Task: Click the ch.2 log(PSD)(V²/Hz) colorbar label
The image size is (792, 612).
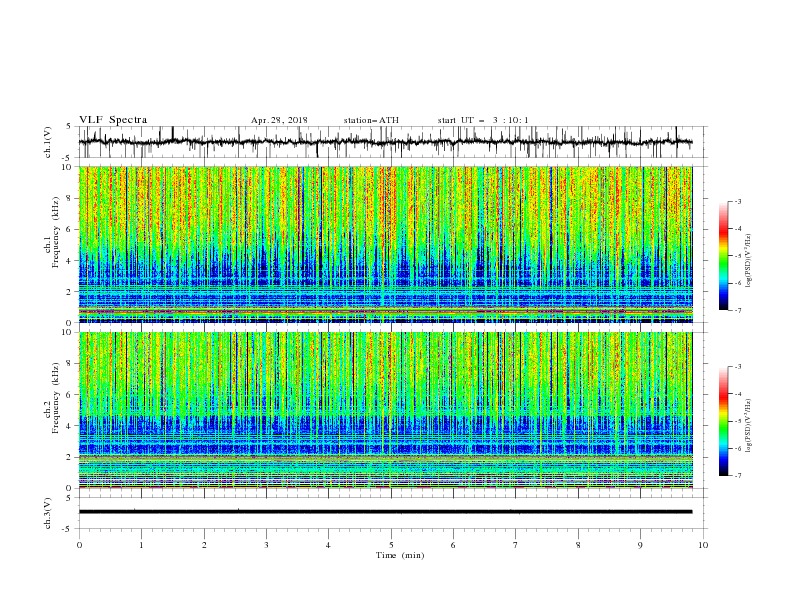Action: [x=749, y=426]
